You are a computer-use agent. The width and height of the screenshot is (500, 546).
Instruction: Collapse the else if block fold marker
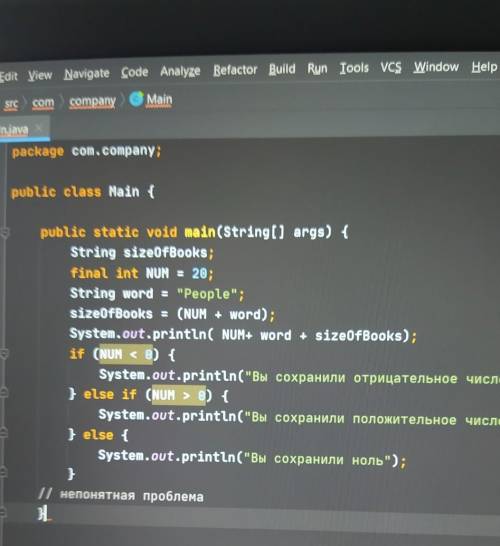click(3, 393)
